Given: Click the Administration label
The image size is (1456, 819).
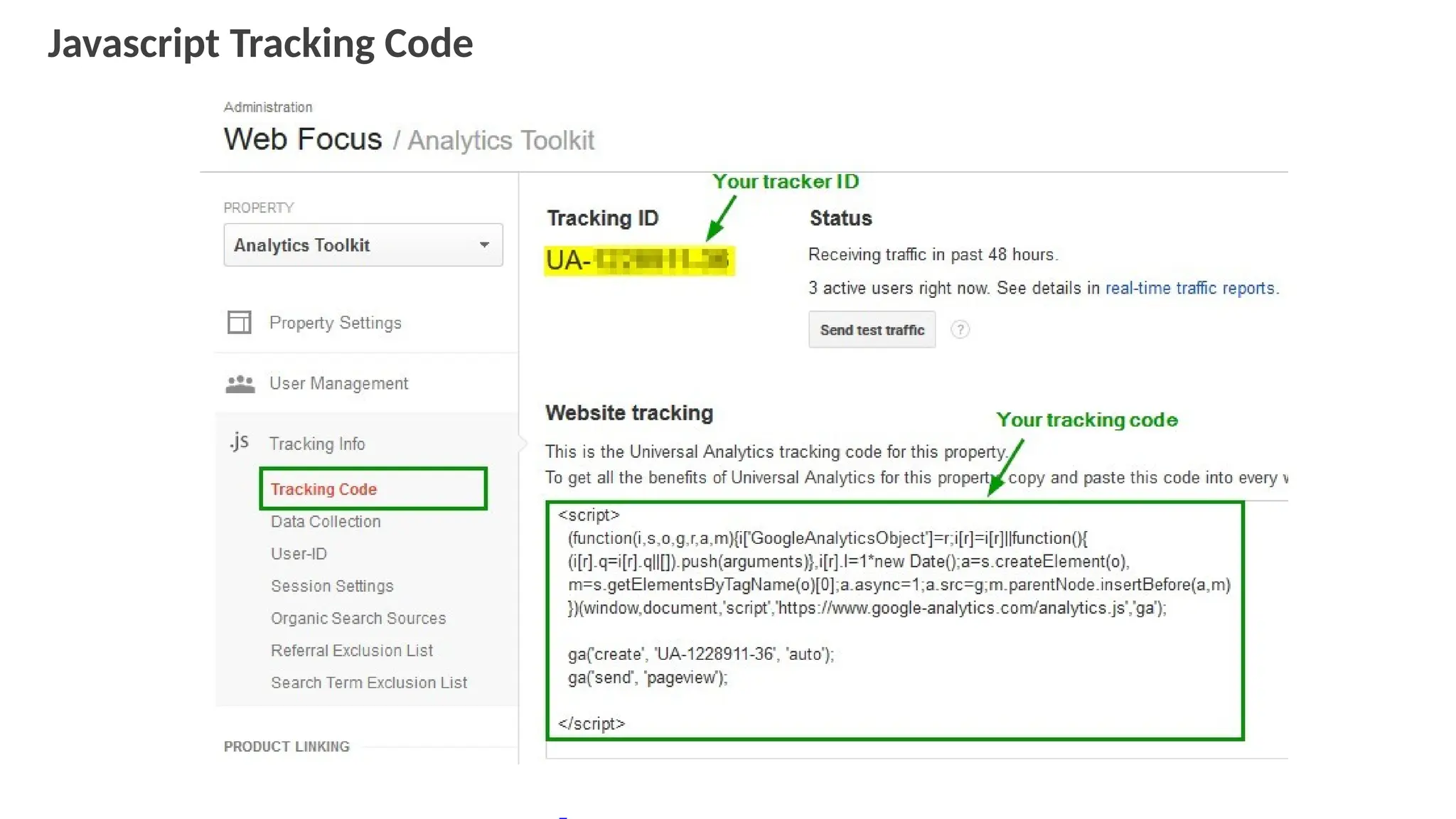Looking at the screenshot, I should tap(268, 107).
